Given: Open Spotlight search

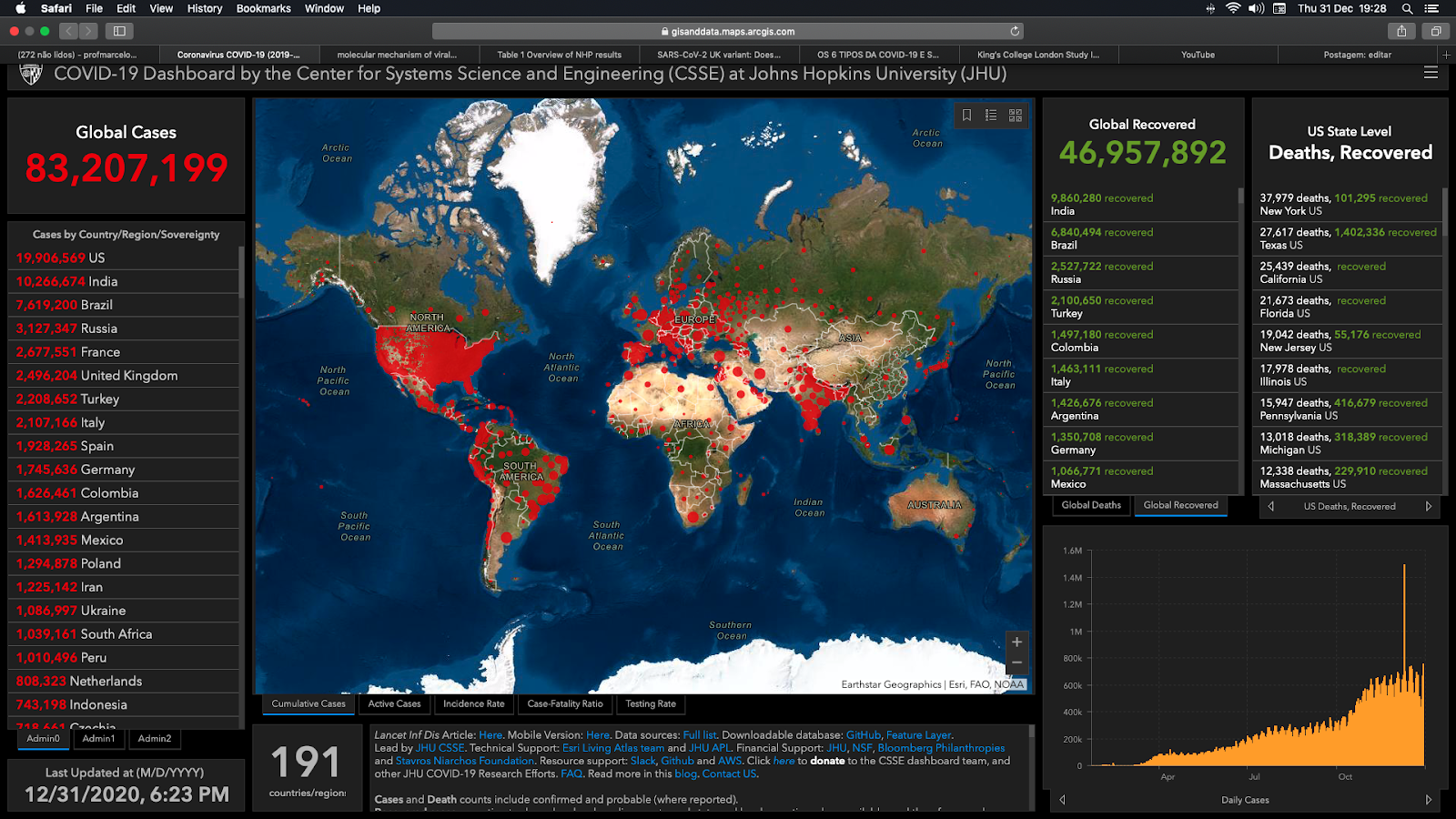Looking at the screenshot, I should pyautogui.click(x=1407, y=8).
